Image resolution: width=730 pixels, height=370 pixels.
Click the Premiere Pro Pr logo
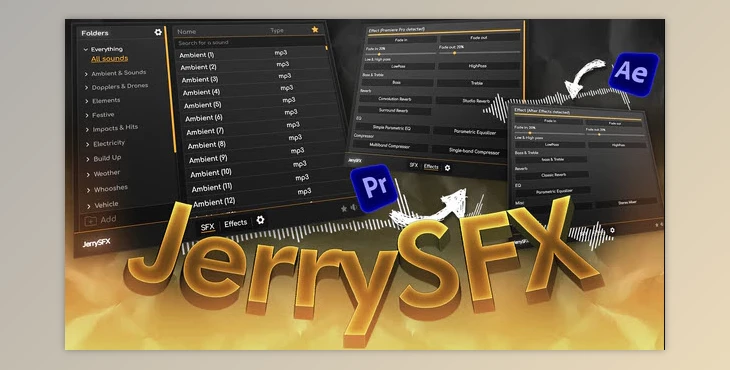coord(374,188)
